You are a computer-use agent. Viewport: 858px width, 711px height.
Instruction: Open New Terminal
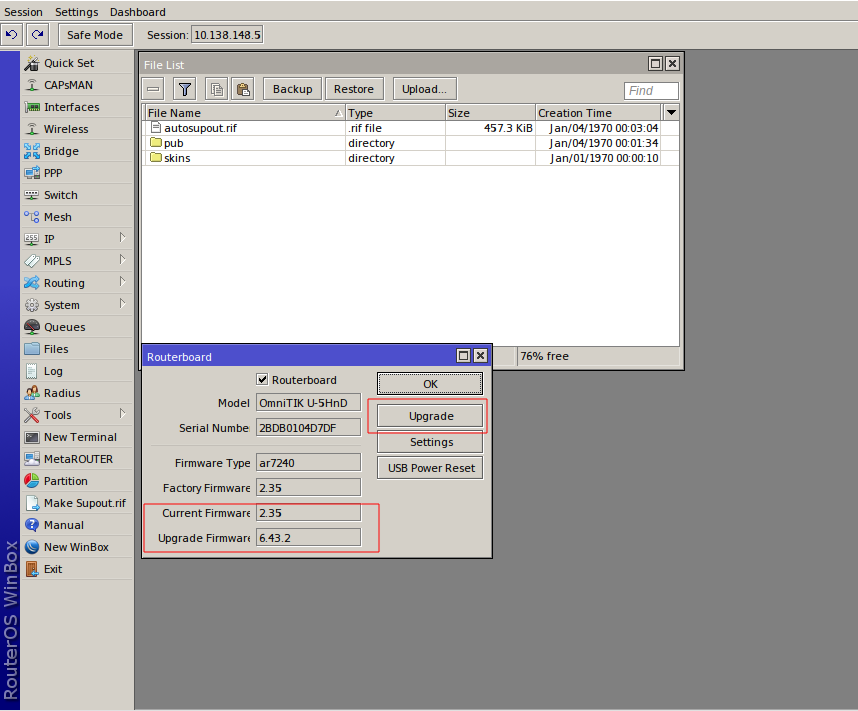[x=77, y=437]
